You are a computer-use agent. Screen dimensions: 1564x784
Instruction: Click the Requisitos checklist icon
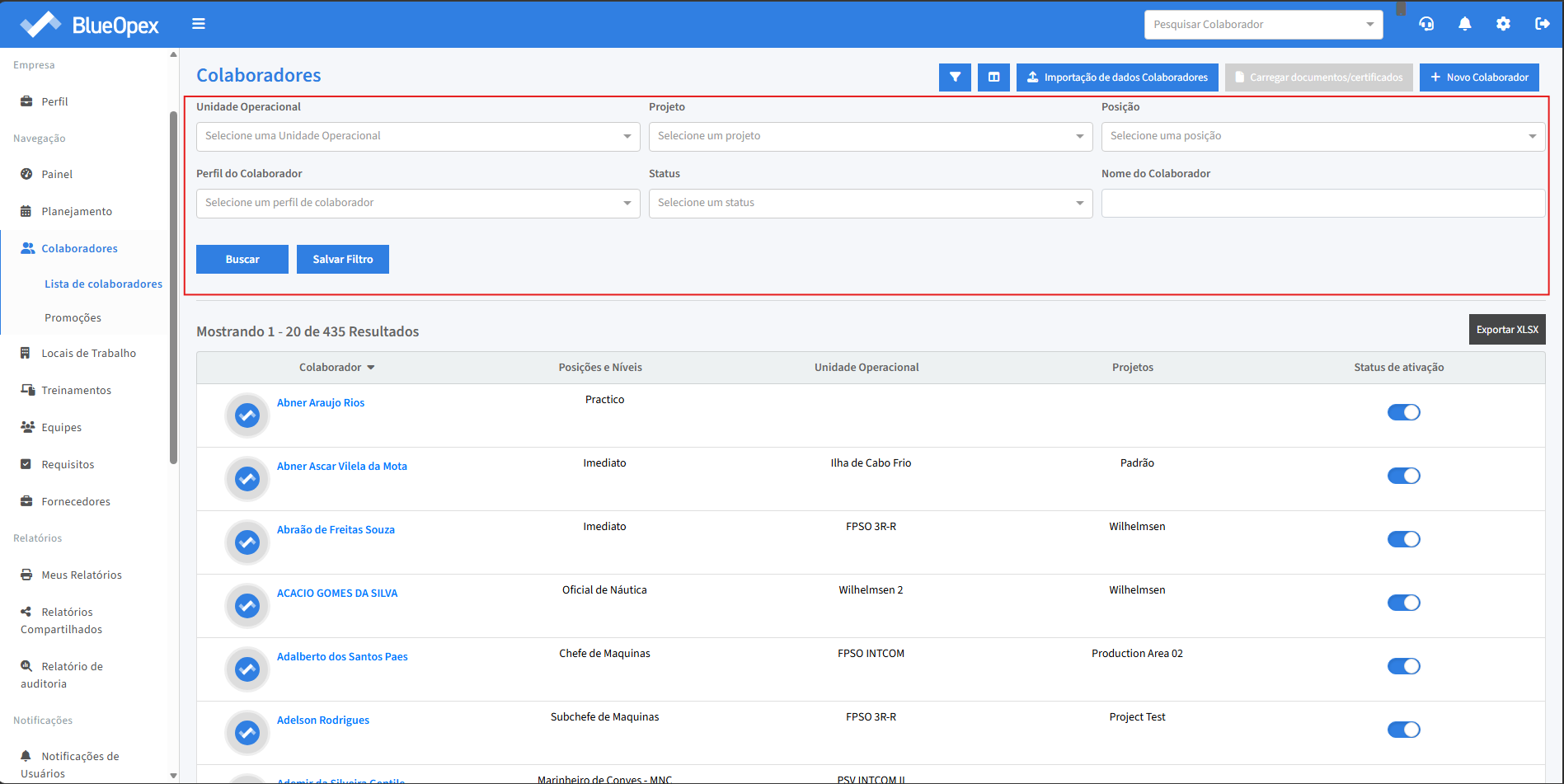coord(26,464)
